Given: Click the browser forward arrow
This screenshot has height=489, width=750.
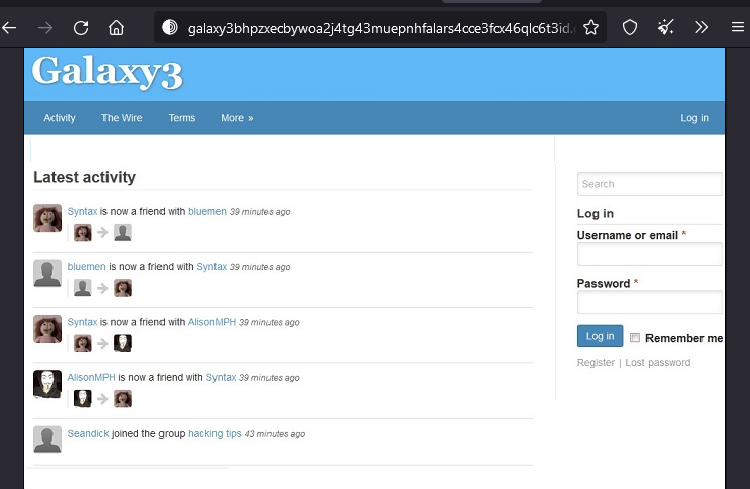Looking at the screenshot, I should coord(45,28).
